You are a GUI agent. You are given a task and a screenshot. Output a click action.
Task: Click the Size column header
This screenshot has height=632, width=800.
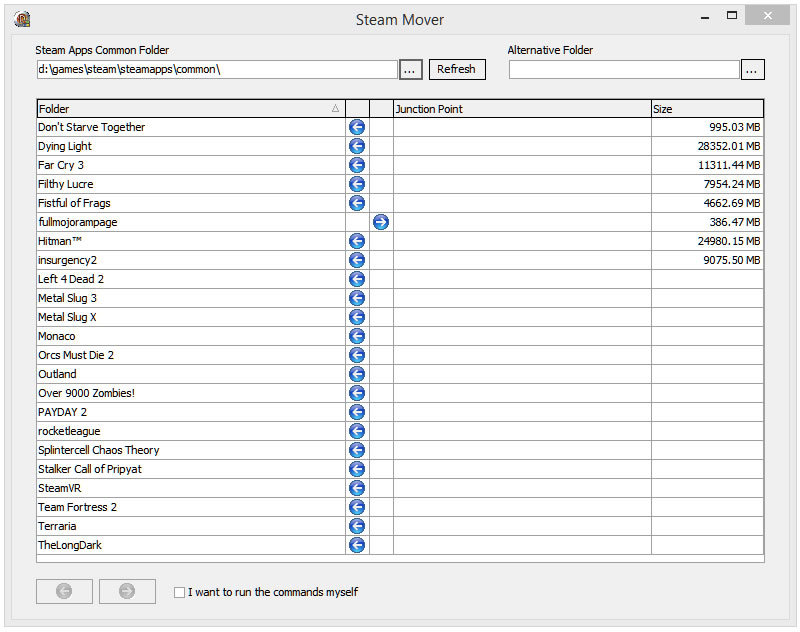coord(707,109)
